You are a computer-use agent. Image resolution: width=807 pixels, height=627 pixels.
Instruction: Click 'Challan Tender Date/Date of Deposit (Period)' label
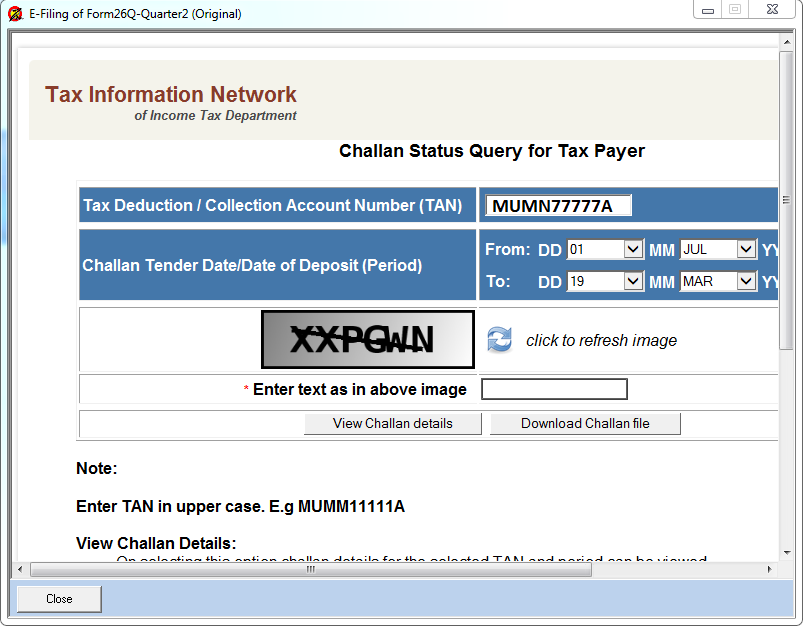pos(252,266)
